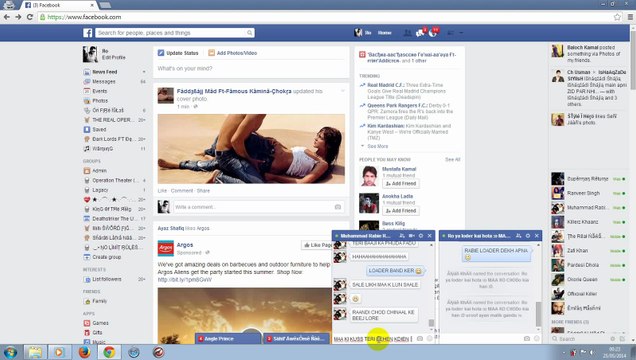Reload the Facebook page
Image resolution: width=636 pixels, height=360 pixels.
click(30, 17)
